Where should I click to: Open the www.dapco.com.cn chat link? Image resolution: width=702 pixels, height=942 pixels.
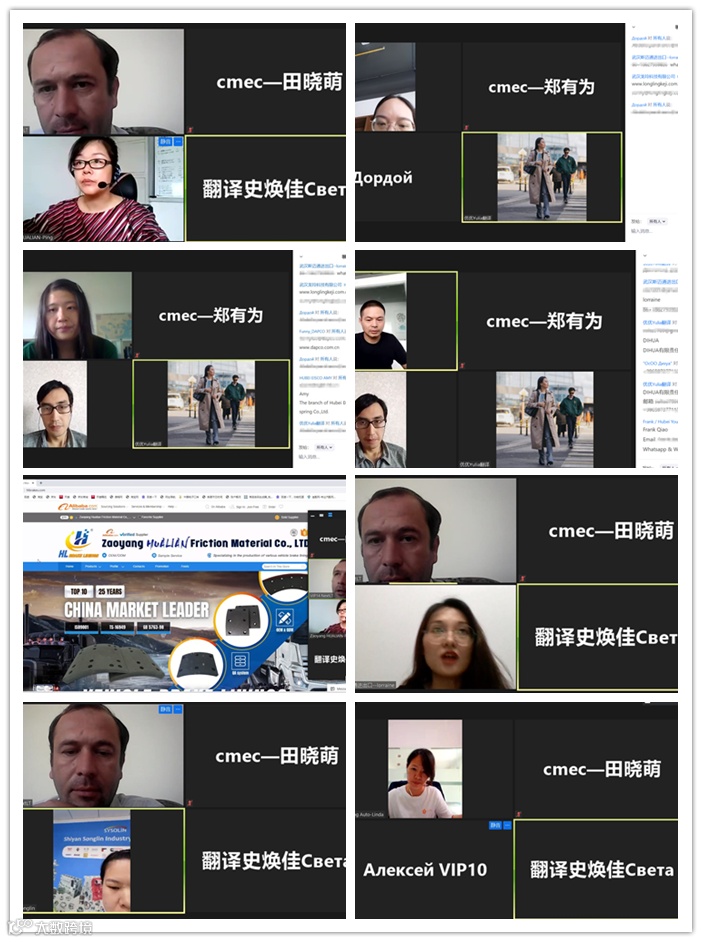[x=319, y=347]
